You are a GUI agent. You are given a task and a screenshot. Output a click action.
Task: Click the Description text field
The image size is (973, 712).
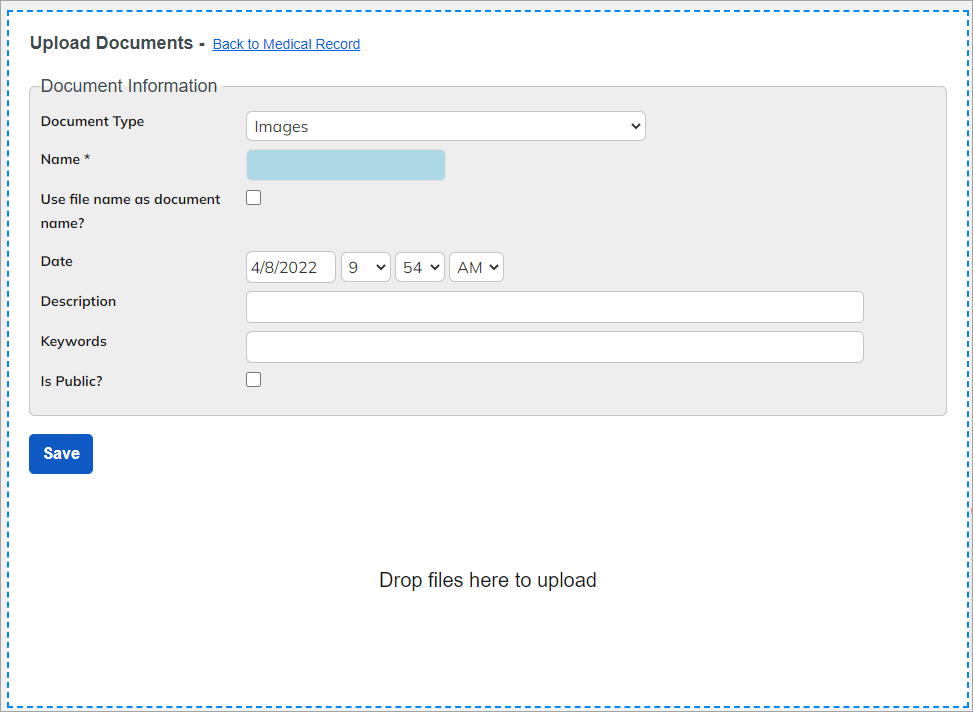(555, 307)
